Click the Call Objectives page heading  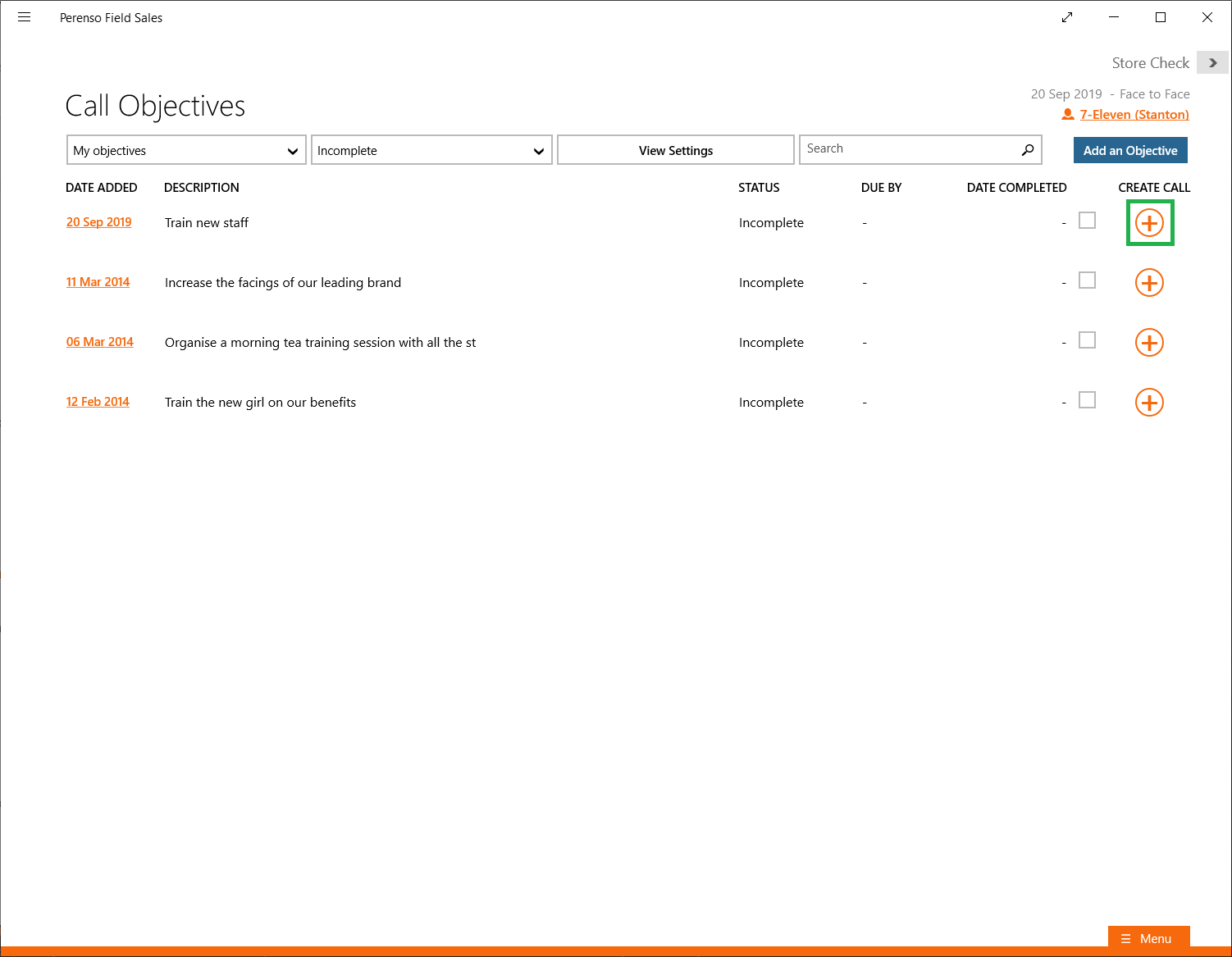coord(155,107)
